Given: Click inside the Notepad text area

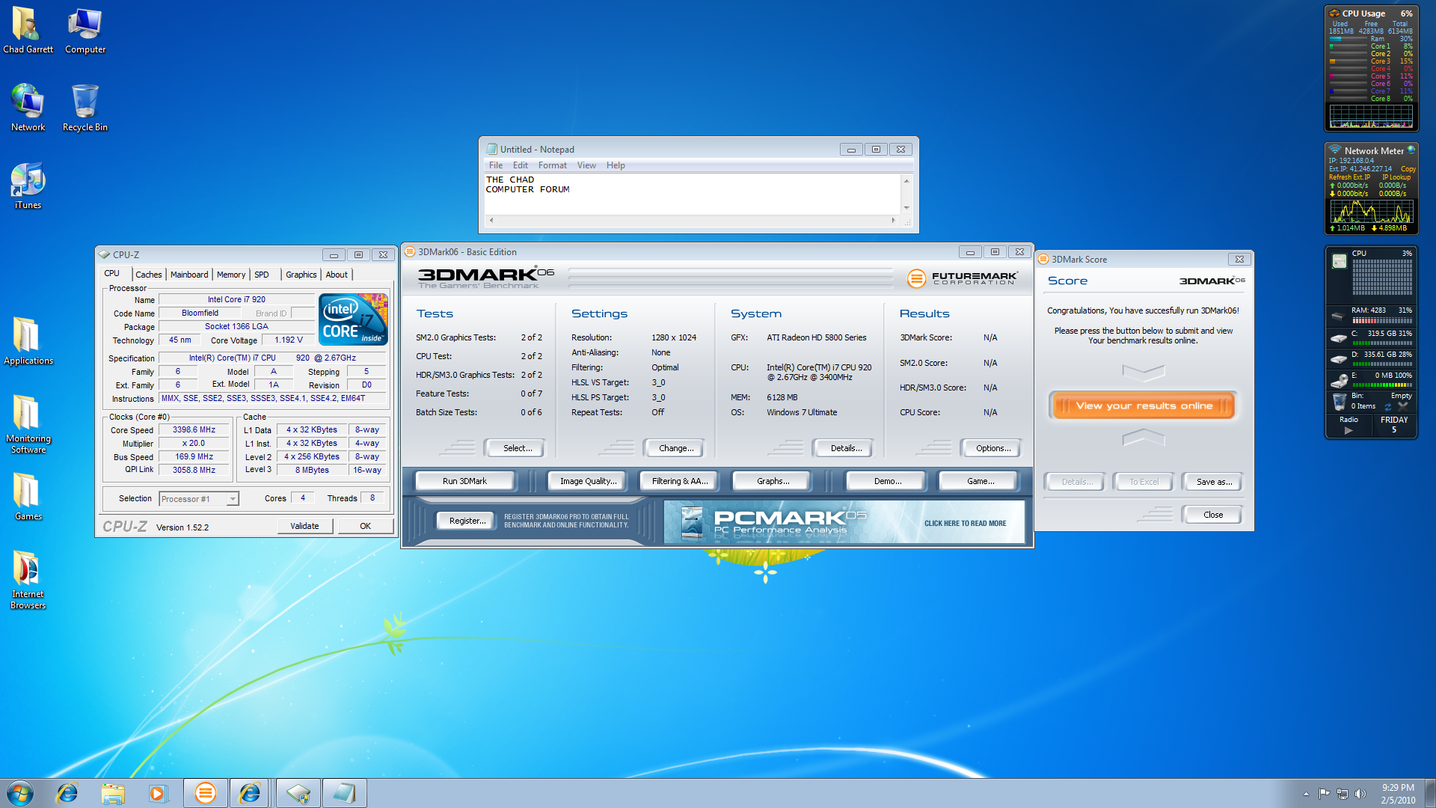Looking at the screenshot, I should click(693, 194).
